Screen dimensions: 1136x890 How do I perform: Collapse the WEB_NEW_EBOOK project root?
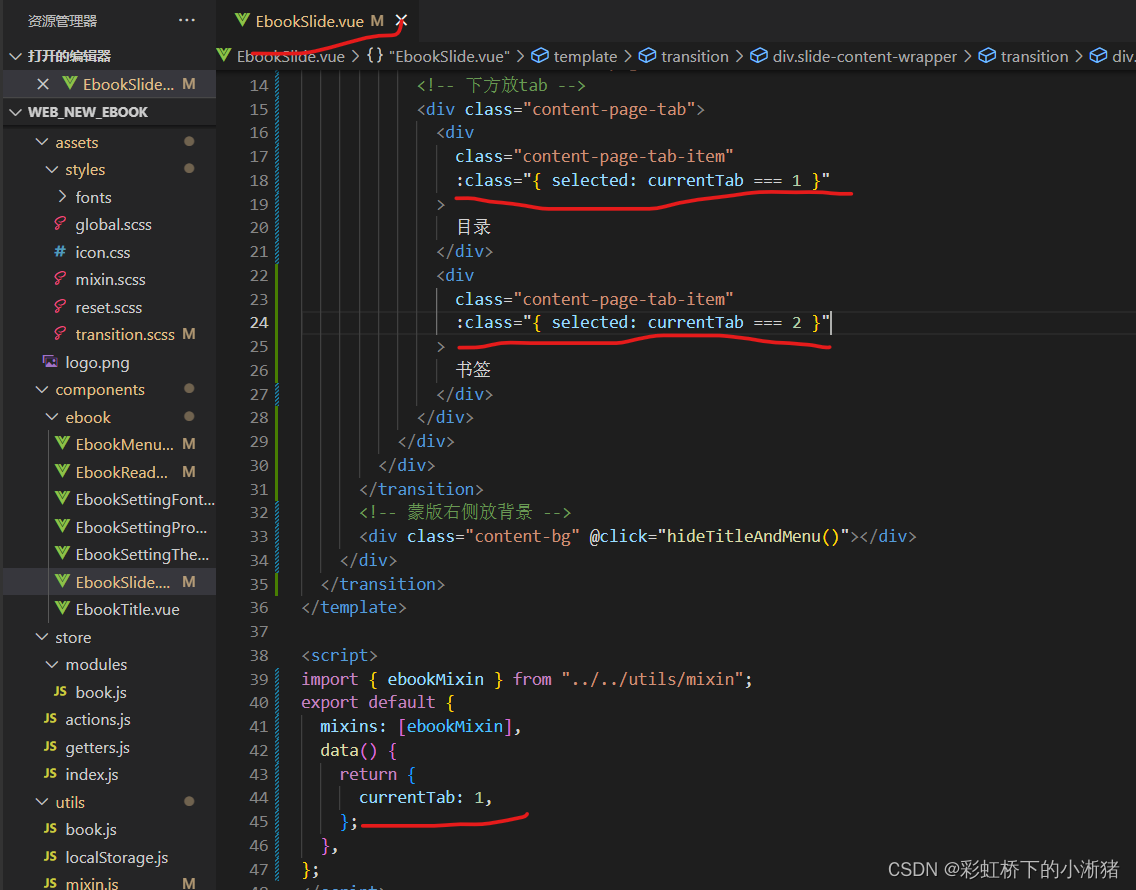point(15,112)
